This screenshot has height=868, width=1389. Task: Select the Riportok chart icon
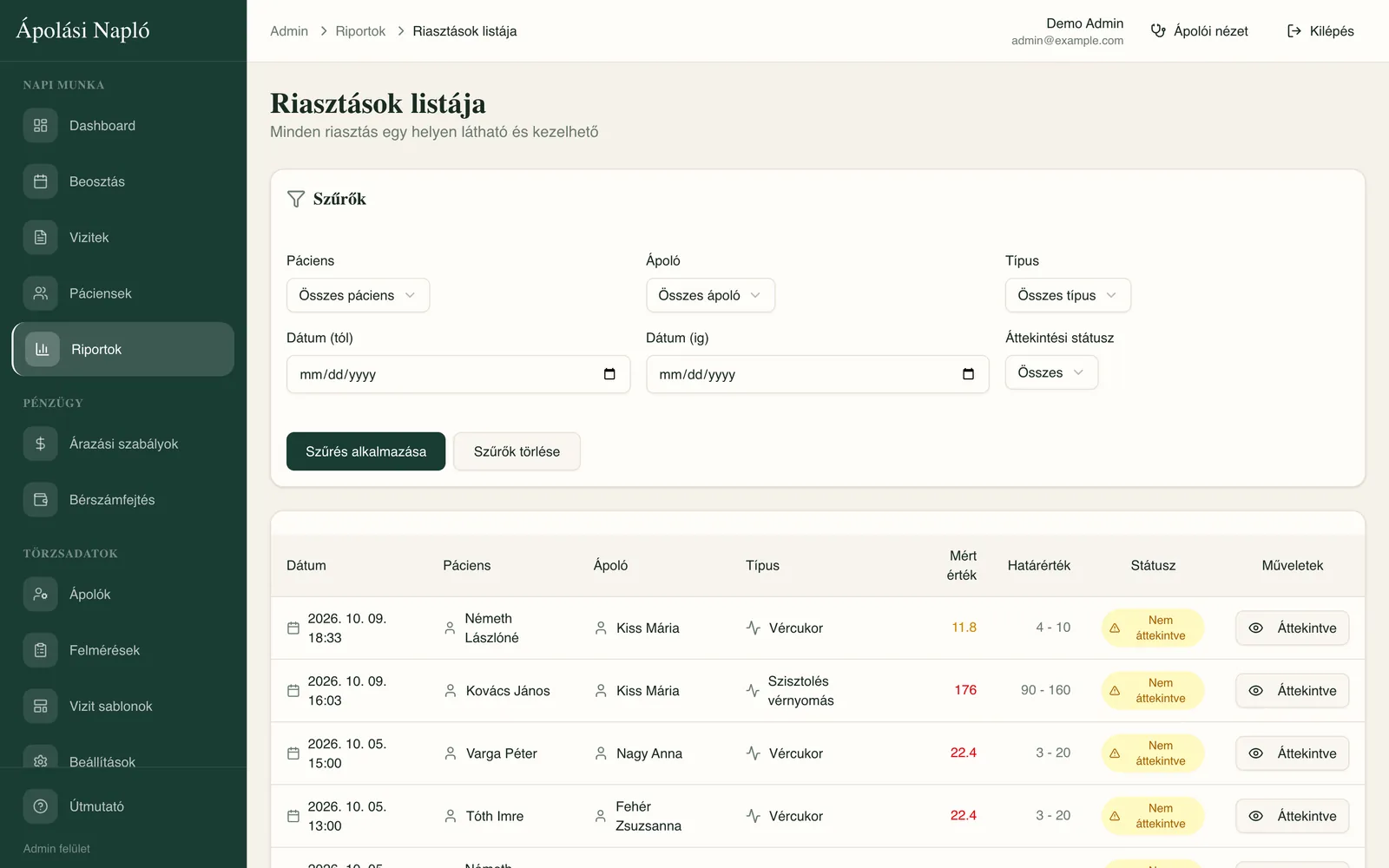43,349
